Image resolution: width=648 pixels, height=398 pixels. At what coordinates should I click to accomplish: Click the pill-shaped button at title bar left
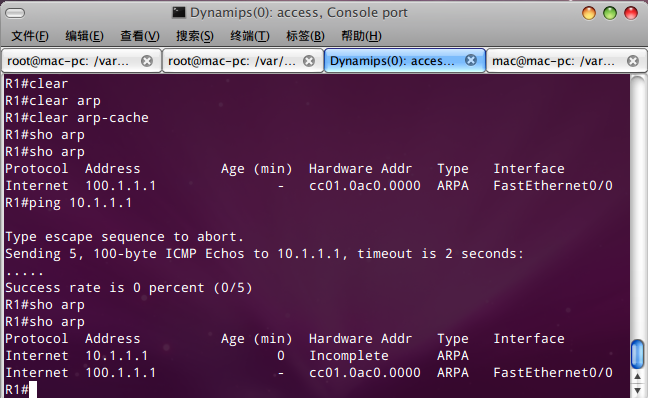(15, 13)
